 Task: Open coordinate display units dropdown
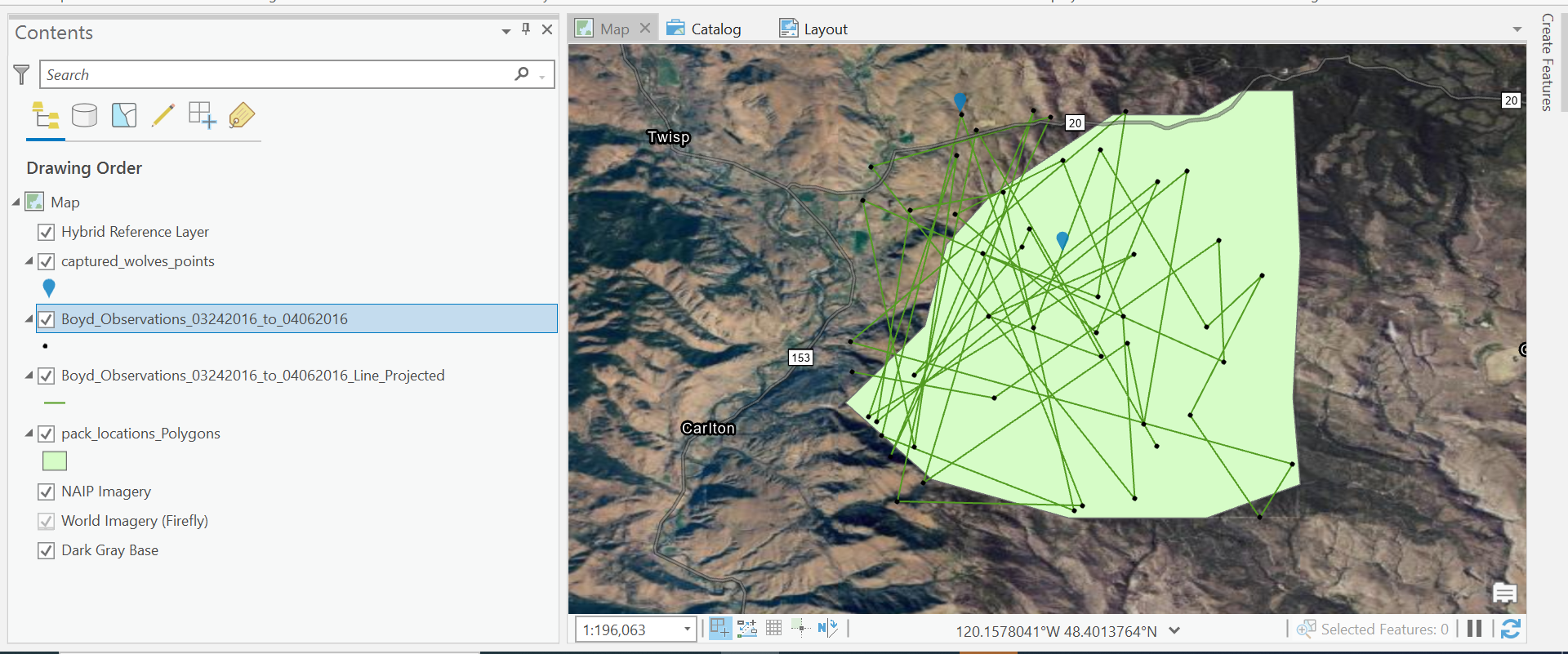[x=1174, y=630]
